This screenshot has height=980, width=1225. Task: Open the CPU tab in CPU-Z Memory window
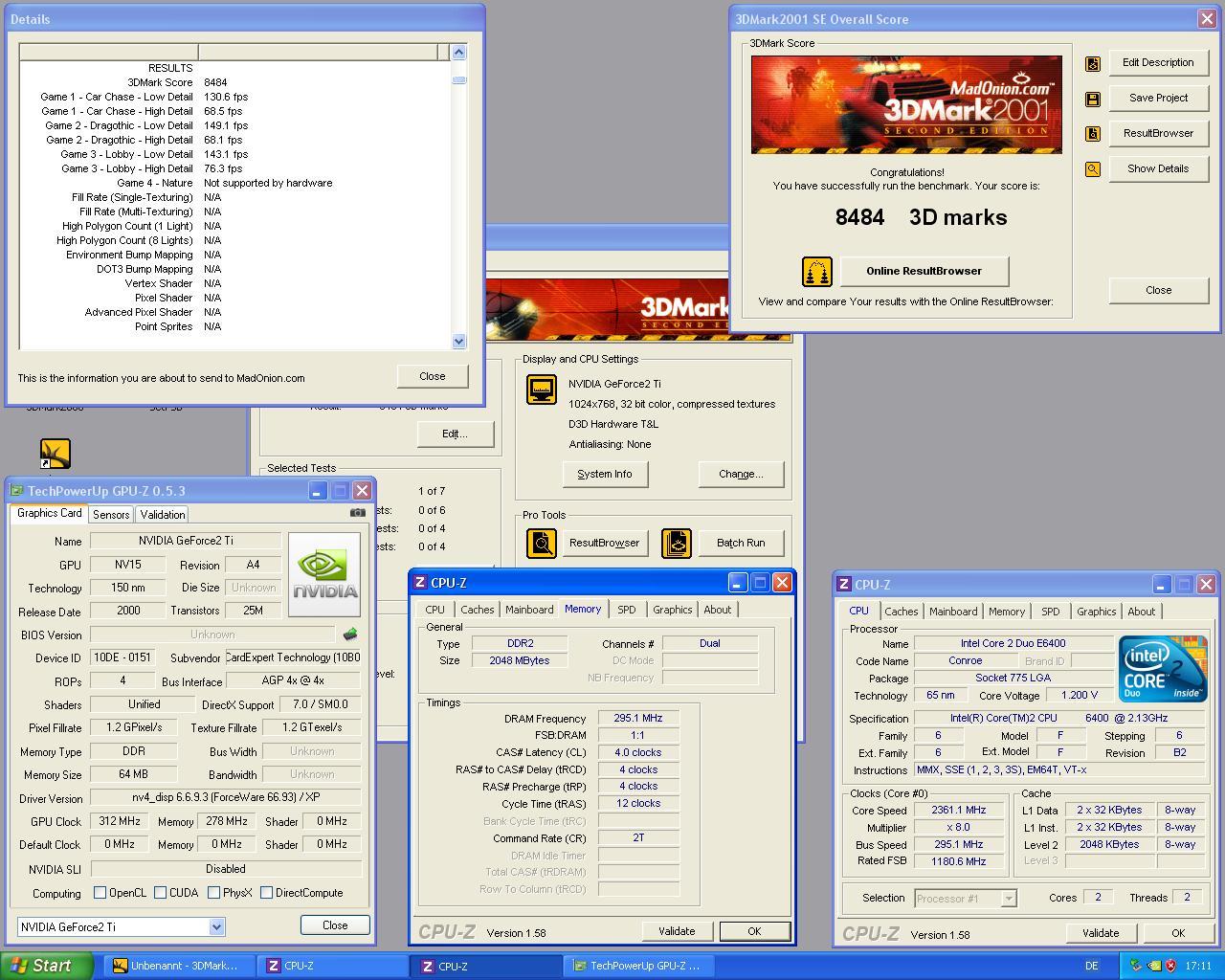pos(435,610)
